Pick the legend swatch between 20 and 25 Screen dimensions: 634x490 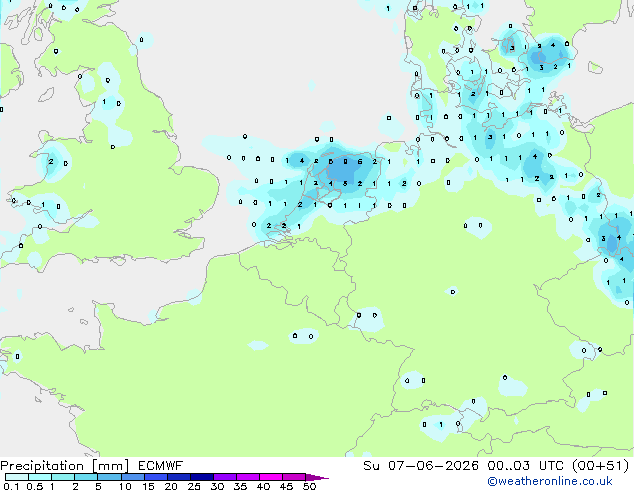(179, 477)
